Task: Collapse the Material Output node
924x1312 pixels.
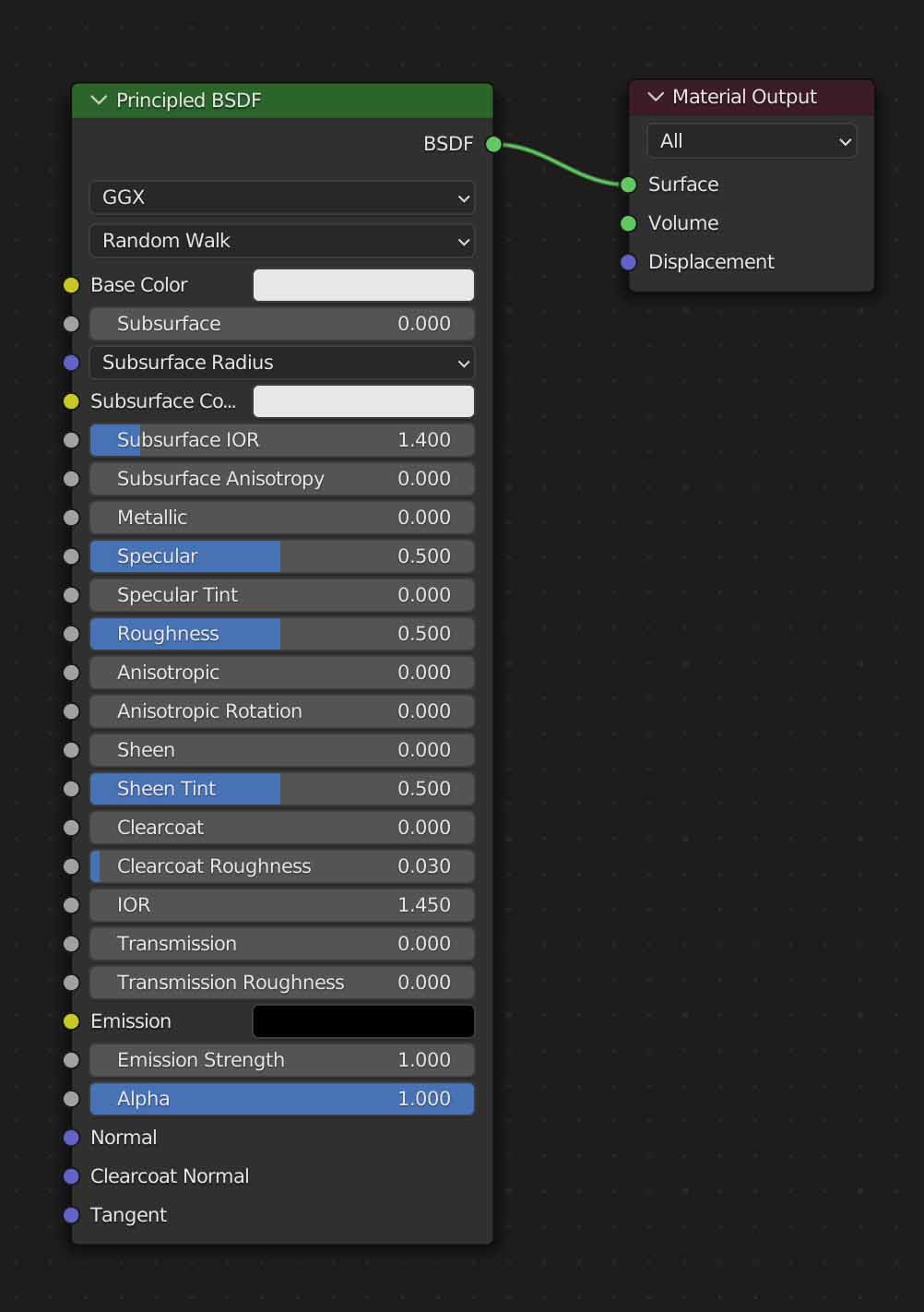Action: [656, 97]
